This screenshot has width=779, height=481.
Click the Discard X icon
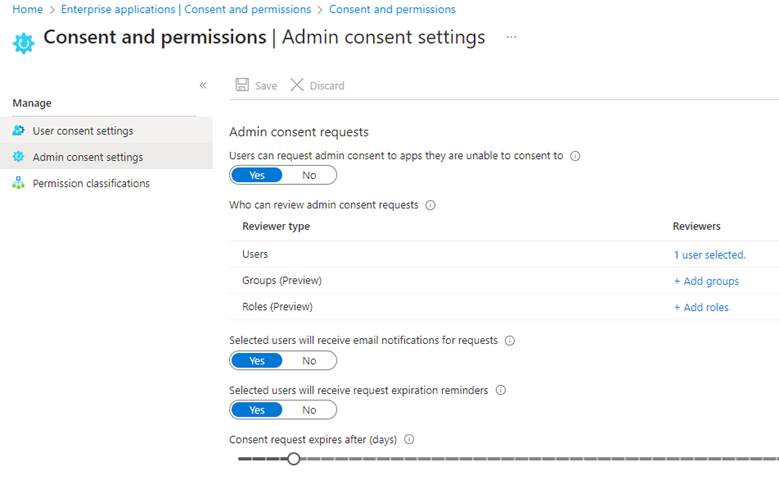pyautogui.click(x=297, y=85)
